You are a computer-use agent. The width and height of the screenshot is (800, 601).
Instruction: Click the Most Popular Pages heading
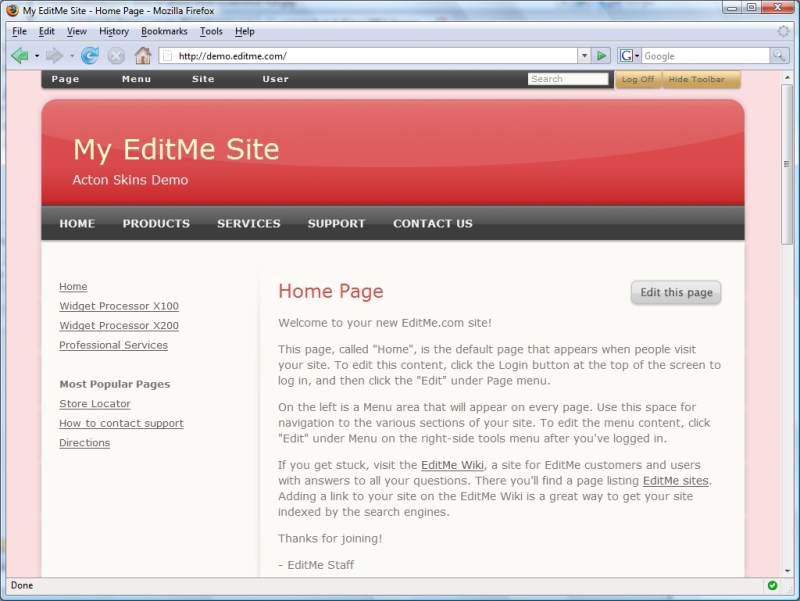[115, 384]
